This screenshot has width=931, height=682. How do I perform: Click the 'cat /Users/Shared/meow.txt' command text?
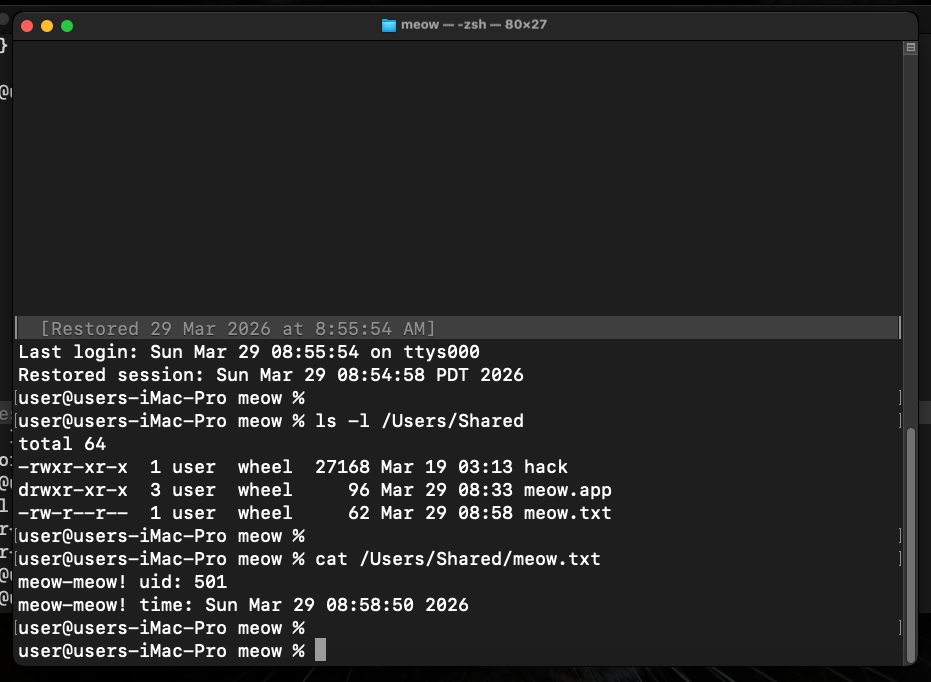[x=457, y=559]
